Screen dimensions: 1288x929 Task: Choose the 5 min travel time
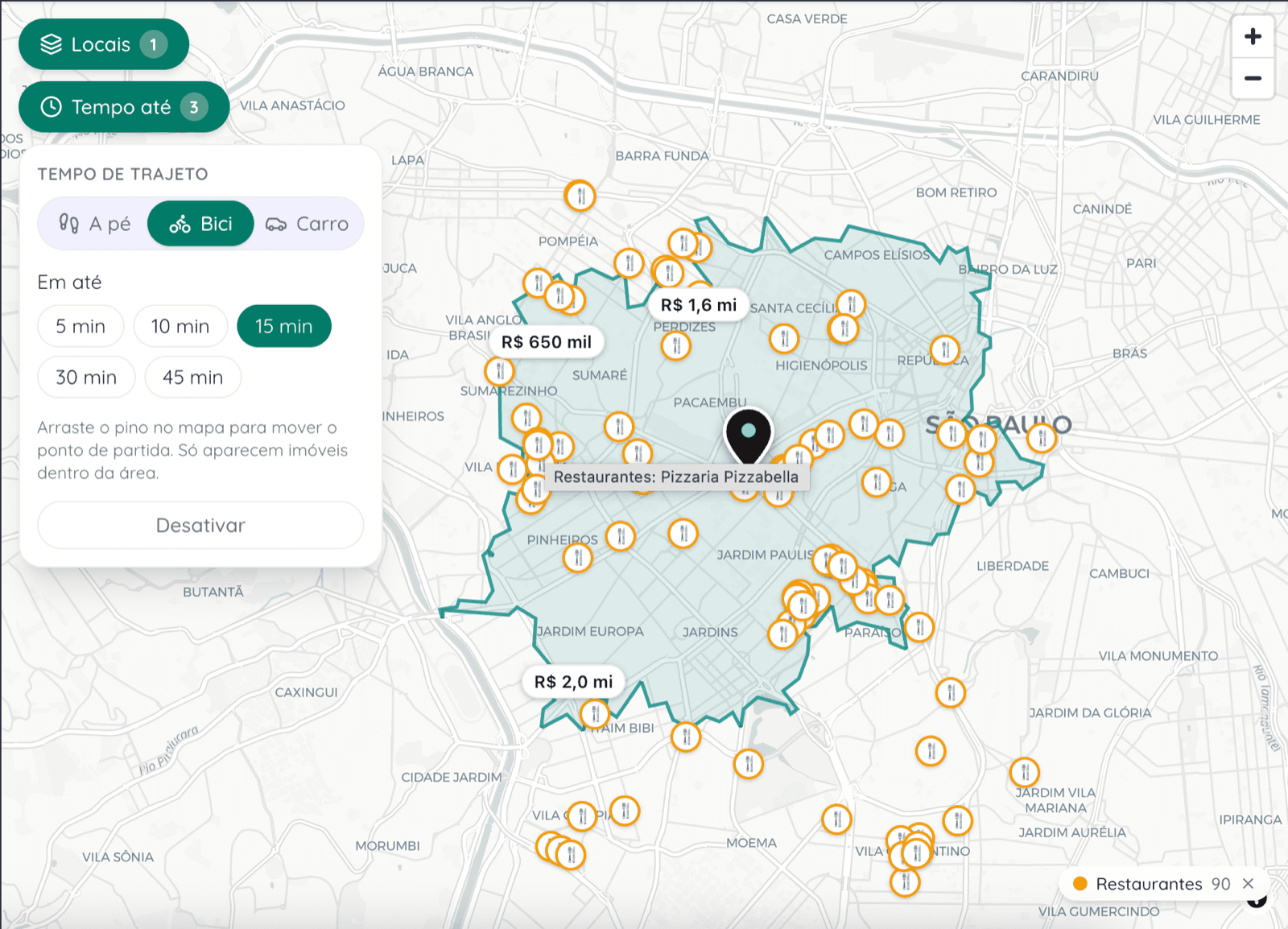(80, 326)
